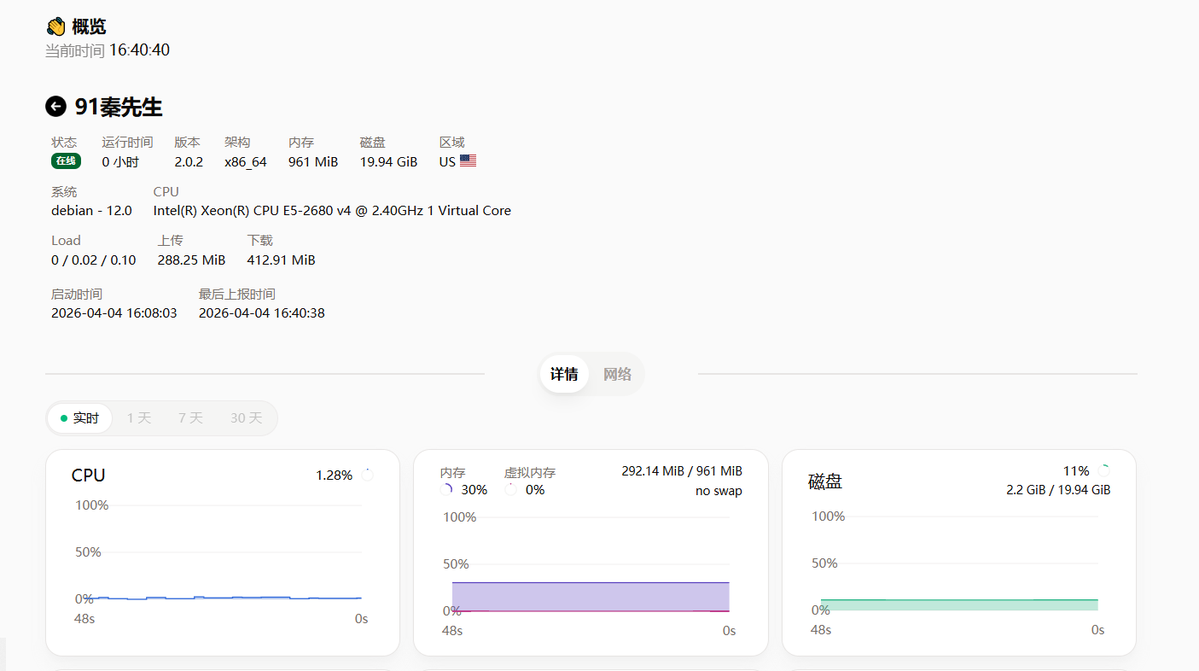Image resolution: width=1199 pixels, height=671 pixels.
Task: Click the uptime value 0 小时
Action: point(120,162)
